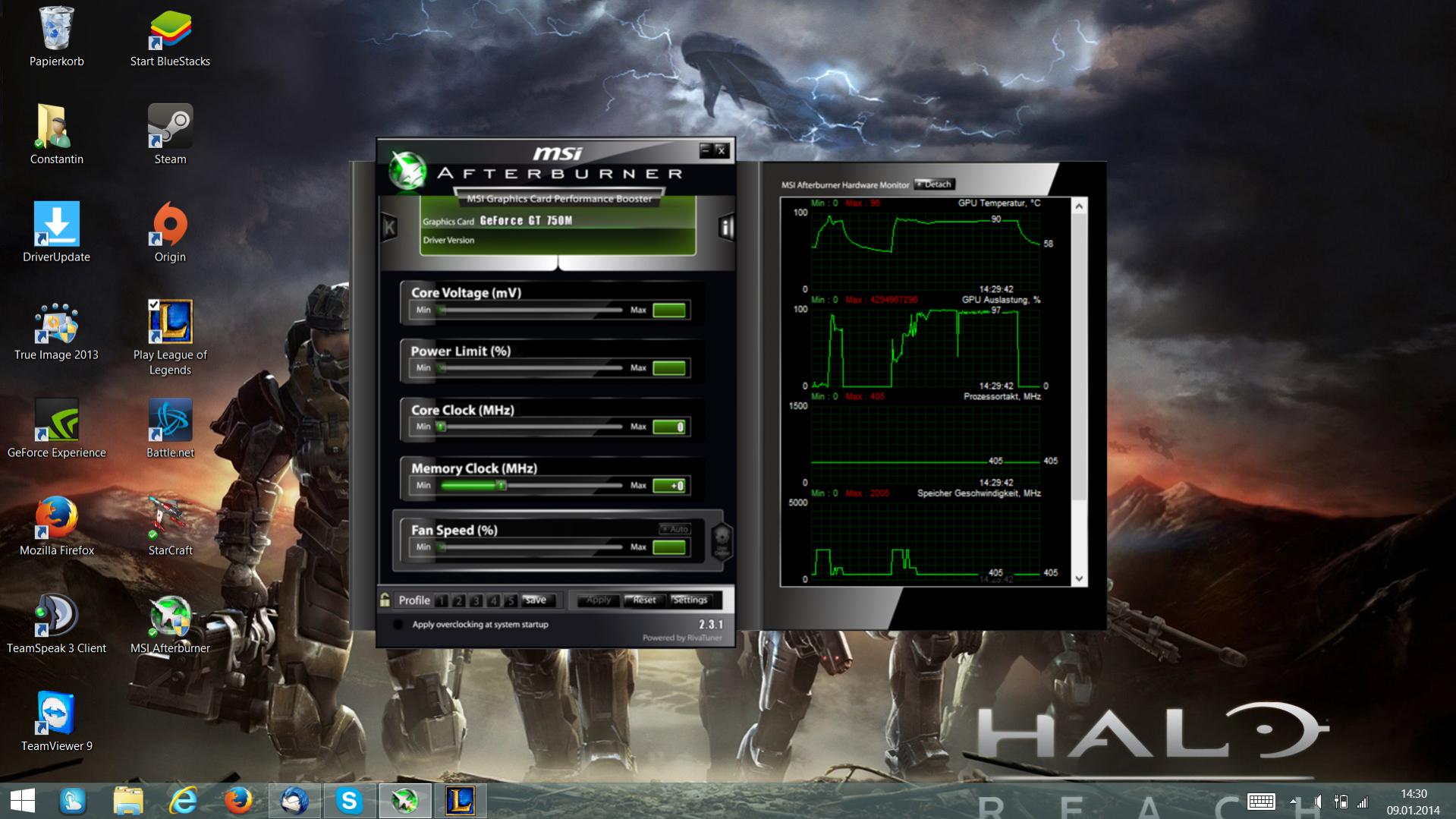Click the profile lock icon

385,600
